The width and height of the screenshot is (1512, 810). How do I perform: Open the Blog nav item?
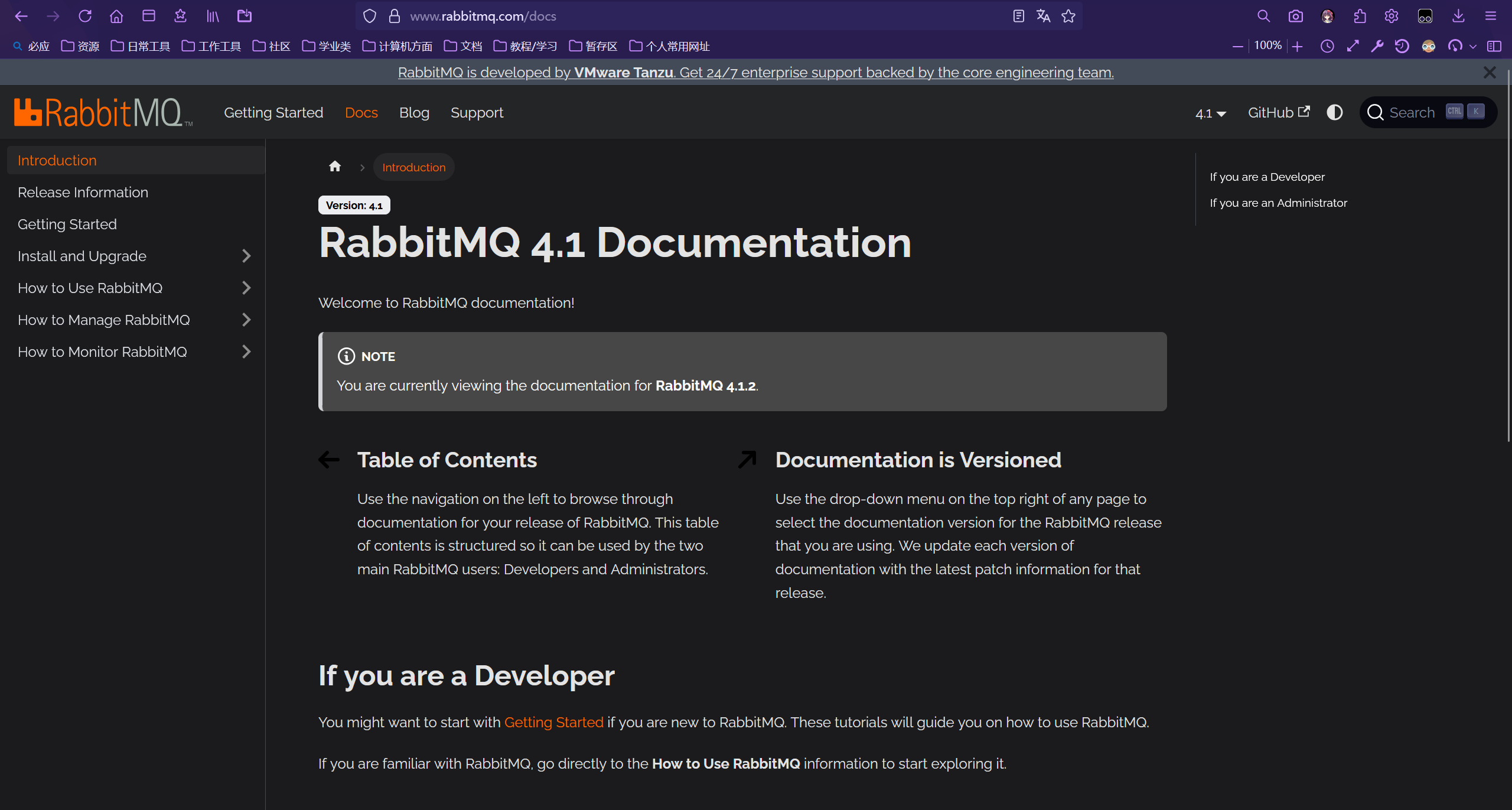coord(414,112)
